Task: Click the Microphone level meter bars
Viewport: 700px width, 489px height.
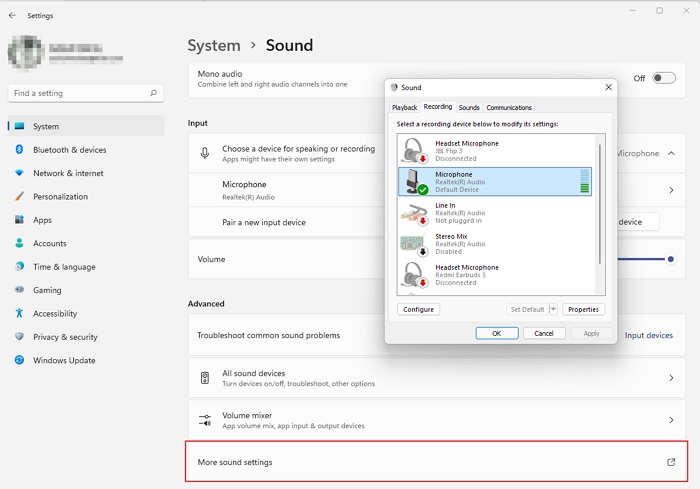Action: point(584,181)
